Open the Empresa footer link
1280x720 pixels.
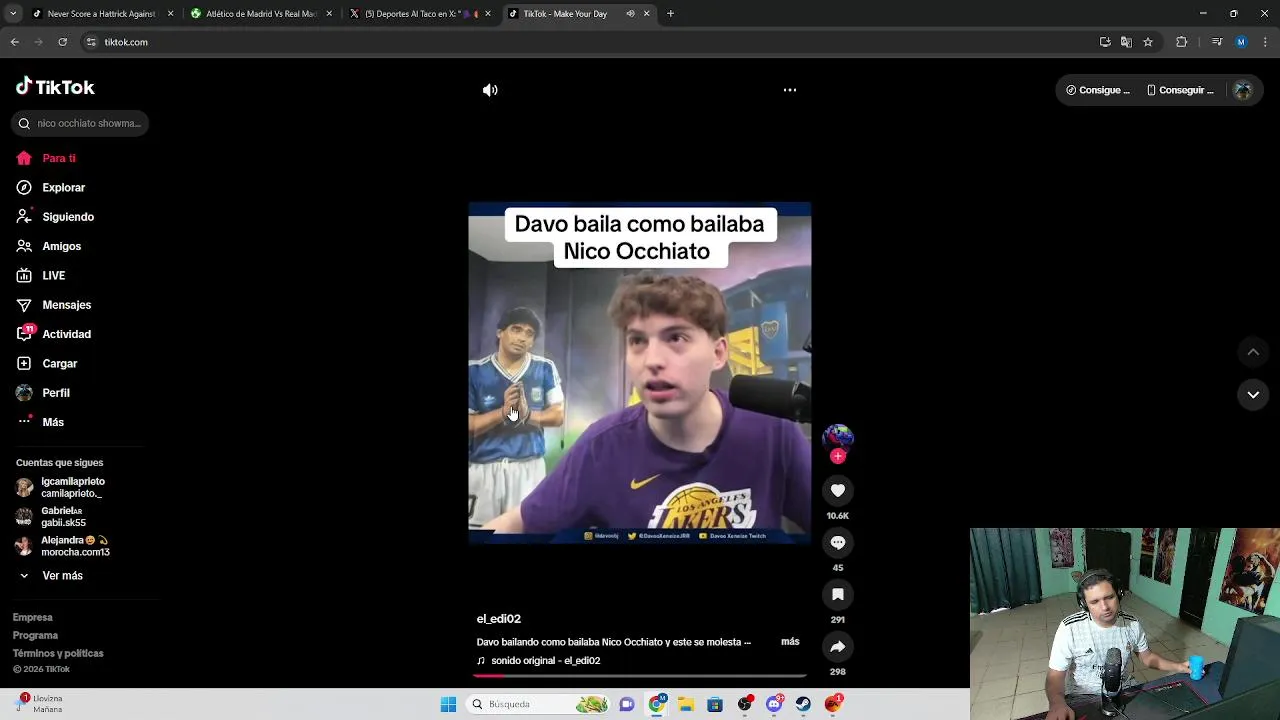(33, 618)
